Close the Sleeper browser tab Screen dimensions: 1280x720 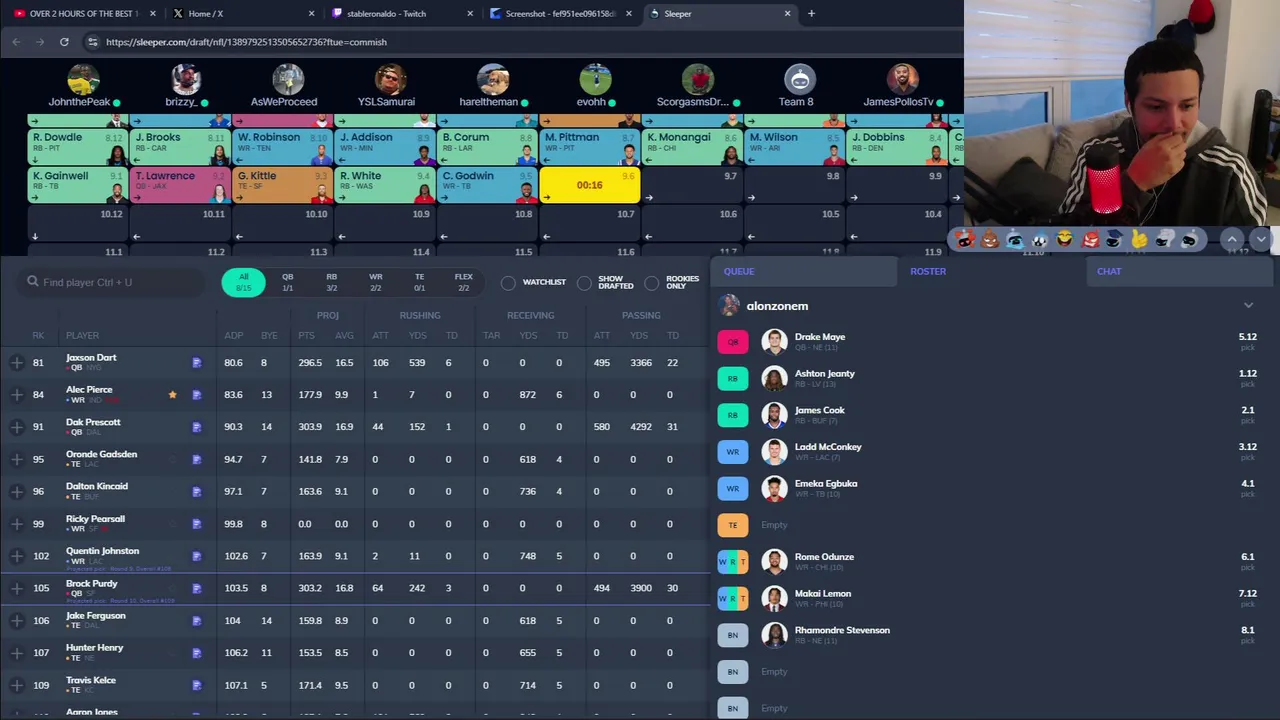(x=787, y=14)
